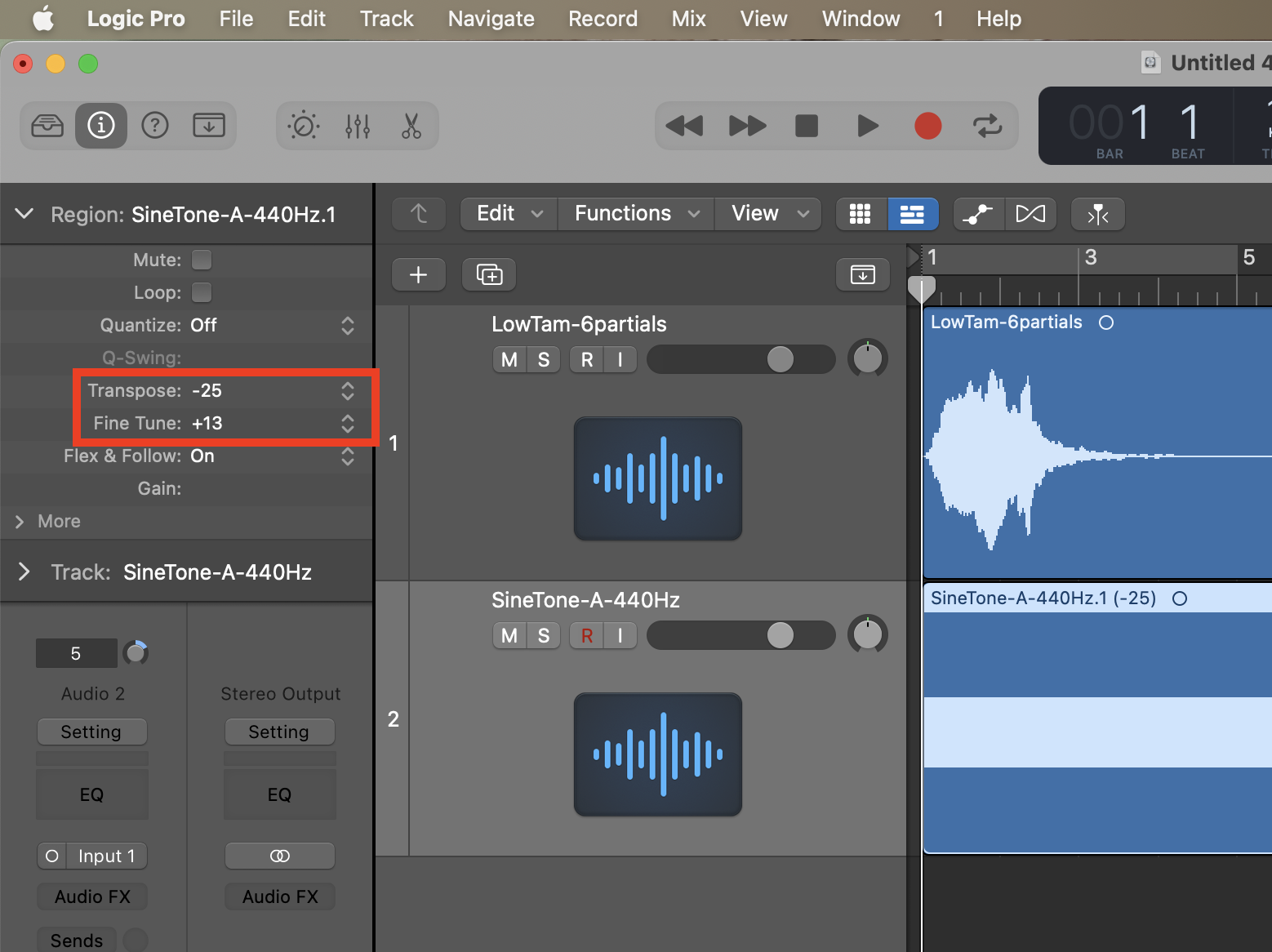
Task: Expand the Track SineTone-A-440Hz disclosure triangle
Action: pyautogui.click(x=24, y=572)
